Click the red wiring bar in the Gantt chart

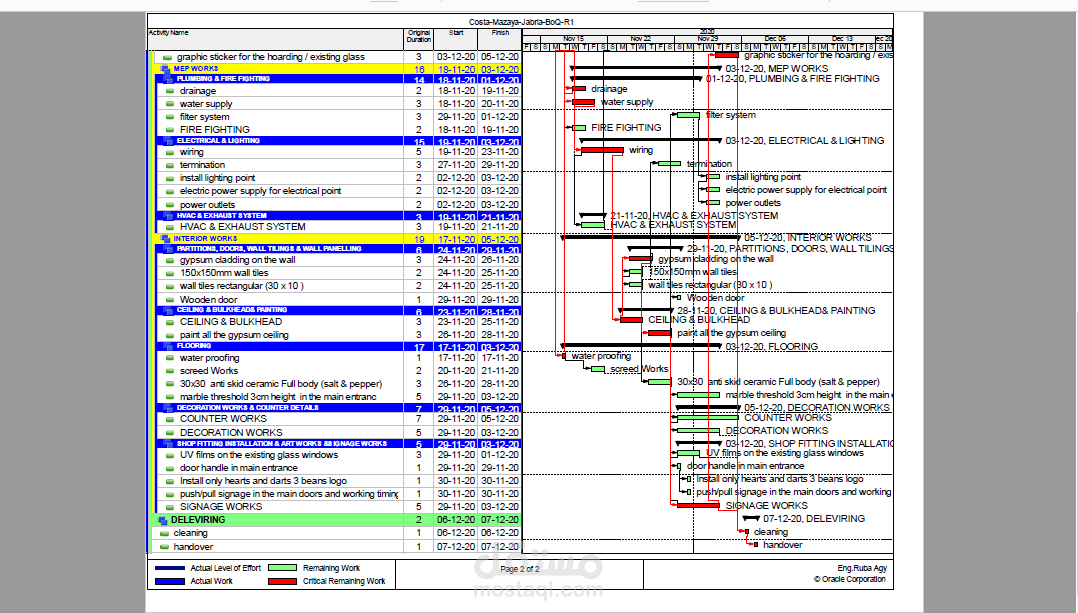[x=602, y=150]
